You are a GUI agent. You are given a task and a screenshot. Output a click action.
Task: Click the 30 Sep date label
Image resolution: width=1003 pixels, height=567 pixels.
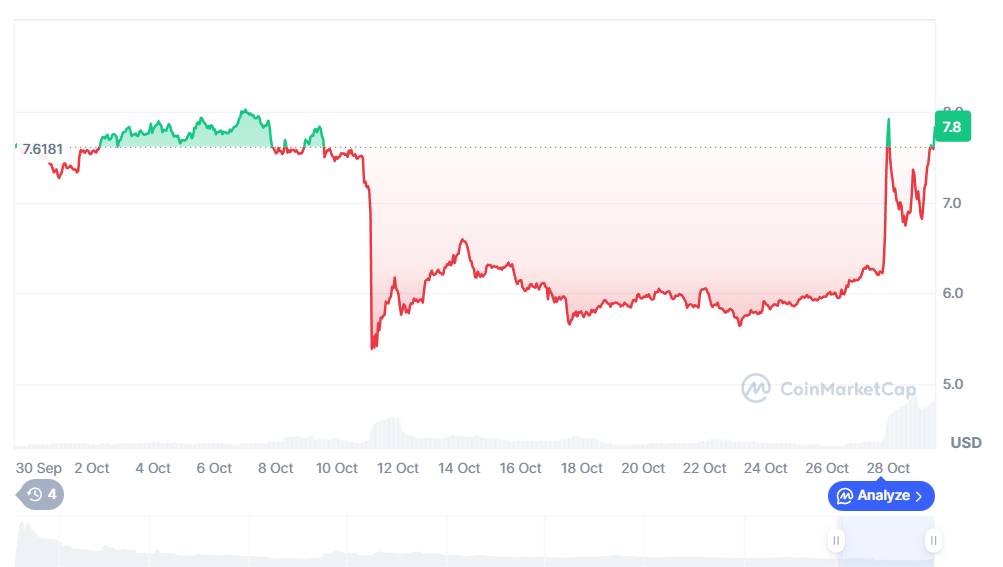click(x=38, y=468)
